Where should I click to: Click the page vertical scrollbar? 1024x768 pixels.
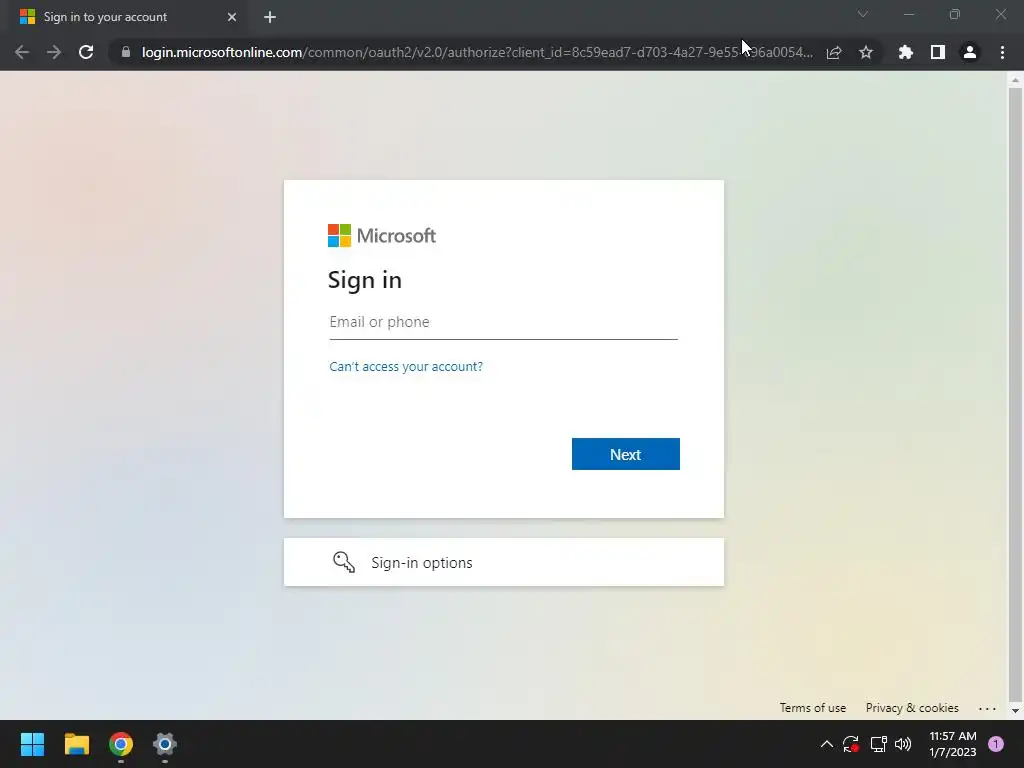[x=1015, y=395]
